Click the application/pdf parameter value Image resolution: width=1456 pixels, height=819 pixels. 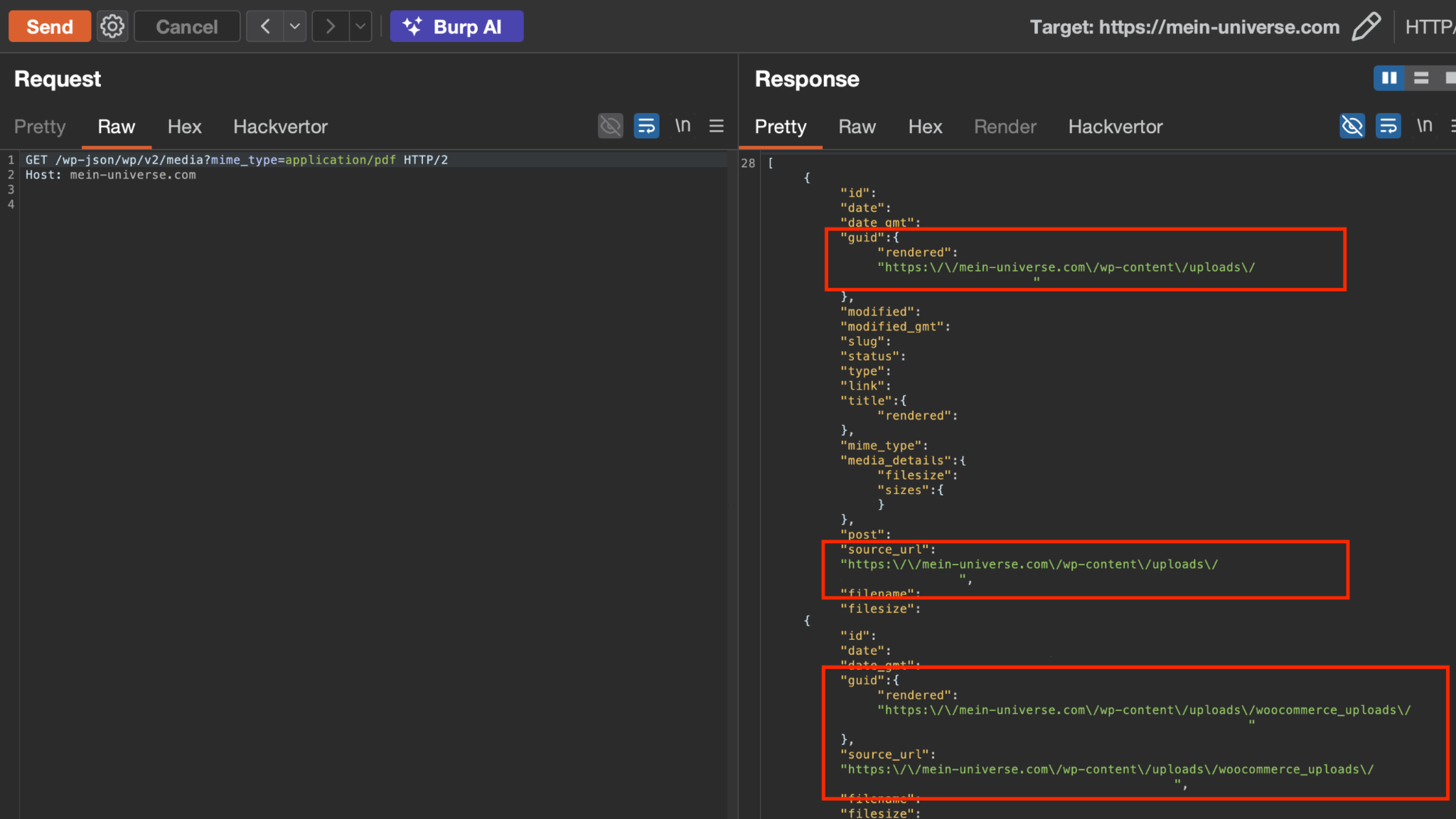pos(341,160)
